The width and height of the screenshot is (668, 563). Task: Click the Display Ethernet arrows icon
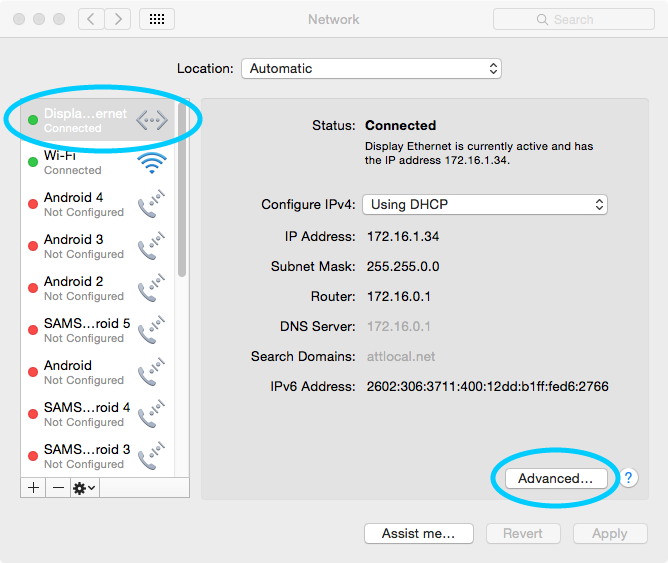point(152,120)
